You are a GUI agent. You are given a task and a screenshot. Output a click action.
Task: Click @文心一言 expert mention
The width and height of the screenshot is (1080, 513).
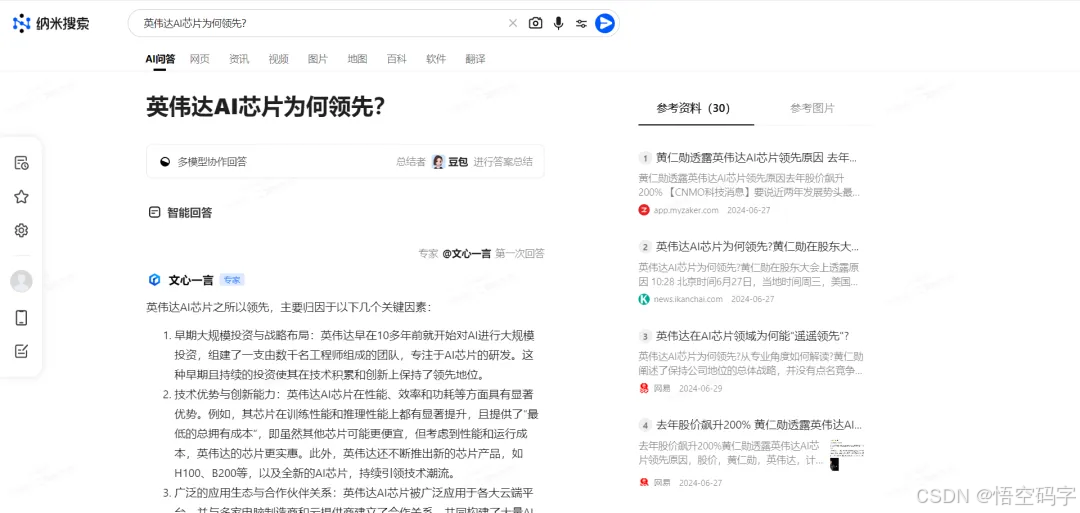click(x=466, y=253)
